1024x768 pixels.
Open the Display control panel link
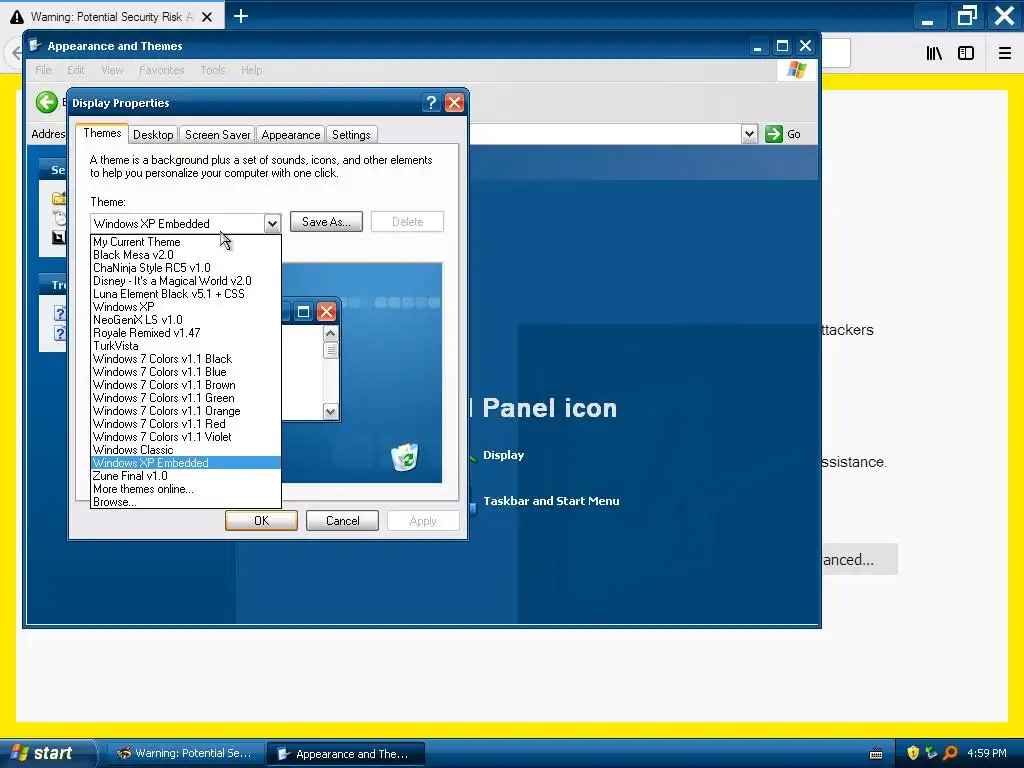pos(504,455)
